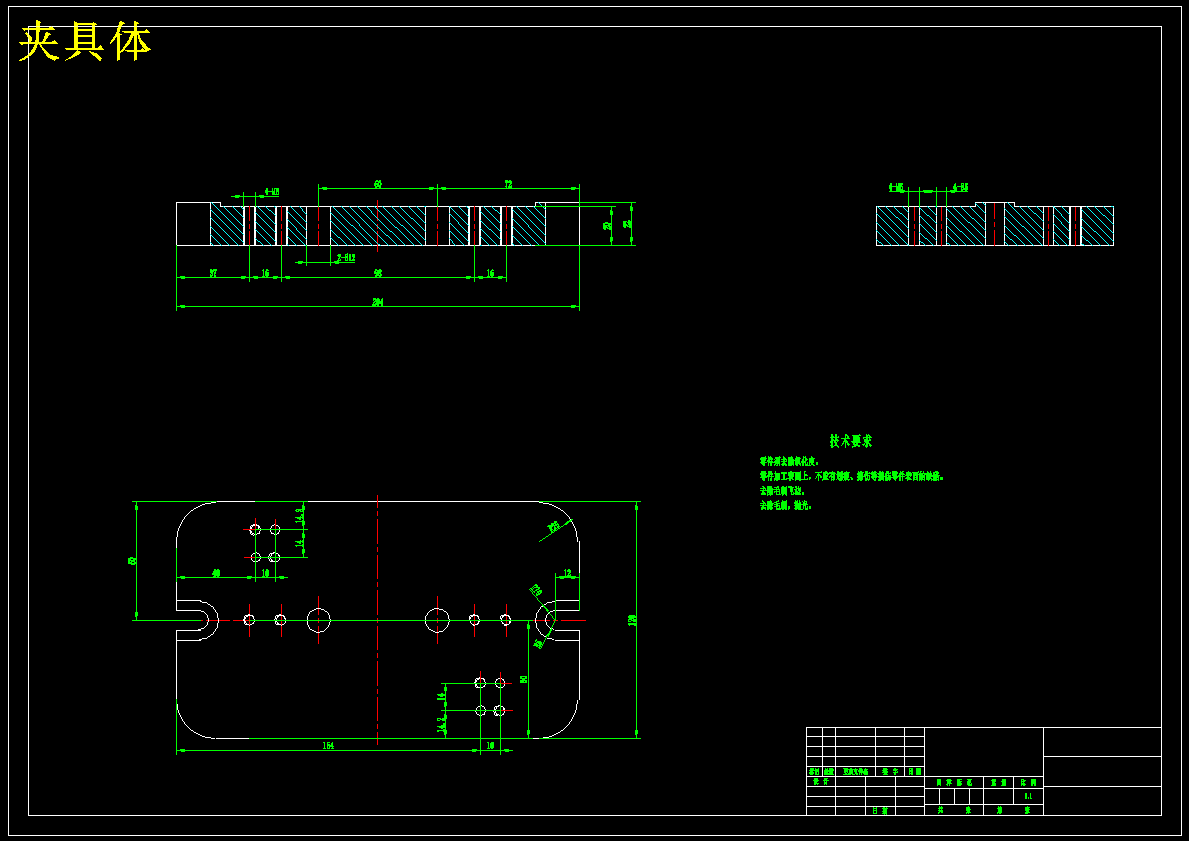Click the left U-shaped slot
The height and width of the screenshot is (841, 1189).
coord(197,620)
